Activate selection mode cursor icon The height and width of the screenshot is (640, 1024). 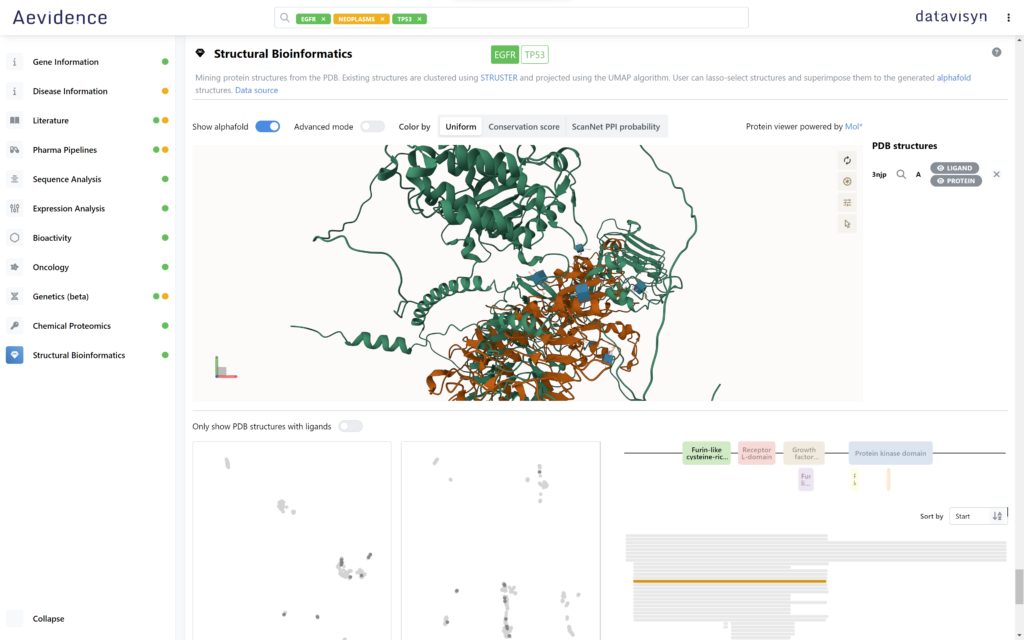847,224
